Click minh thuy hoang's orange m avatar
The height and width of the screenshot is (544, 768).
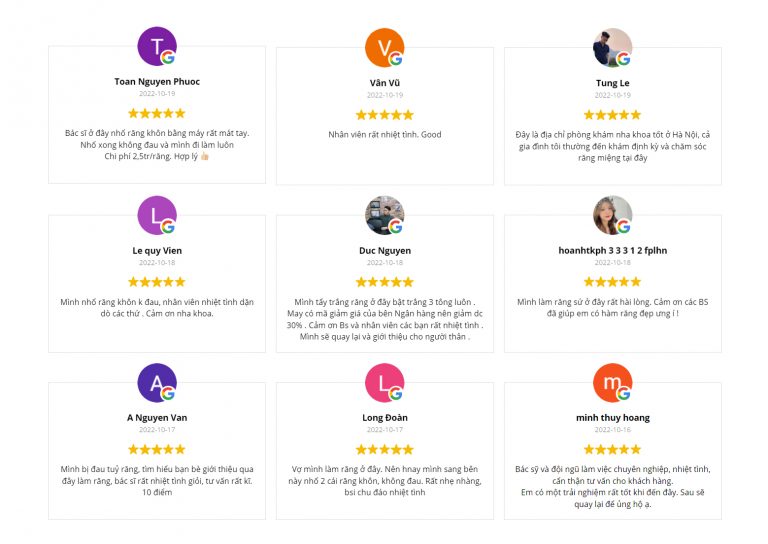612,383
